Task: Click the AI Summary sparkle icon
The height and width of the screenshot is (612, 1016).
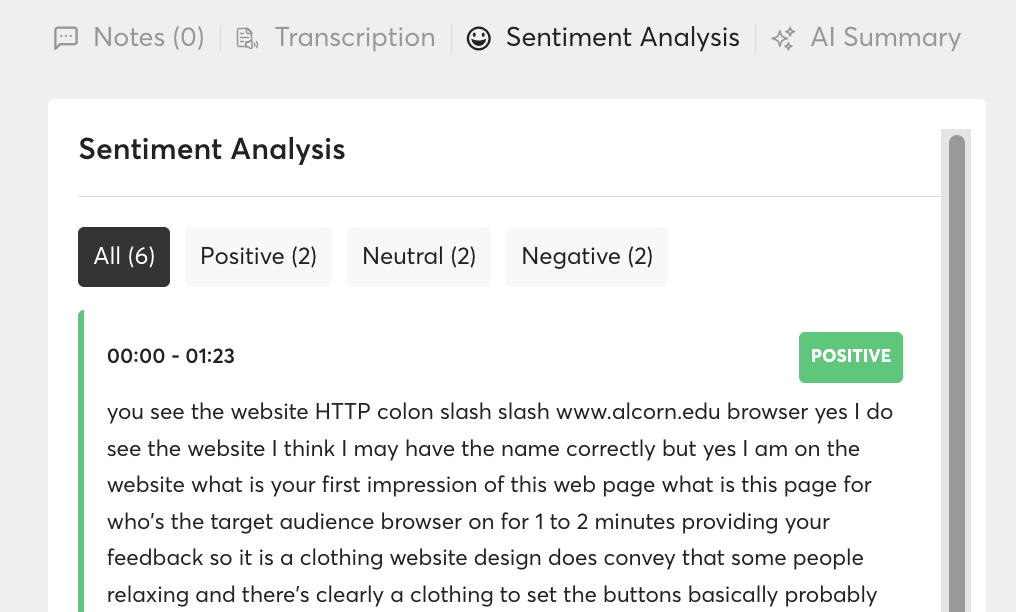Action: click(783, 39)
